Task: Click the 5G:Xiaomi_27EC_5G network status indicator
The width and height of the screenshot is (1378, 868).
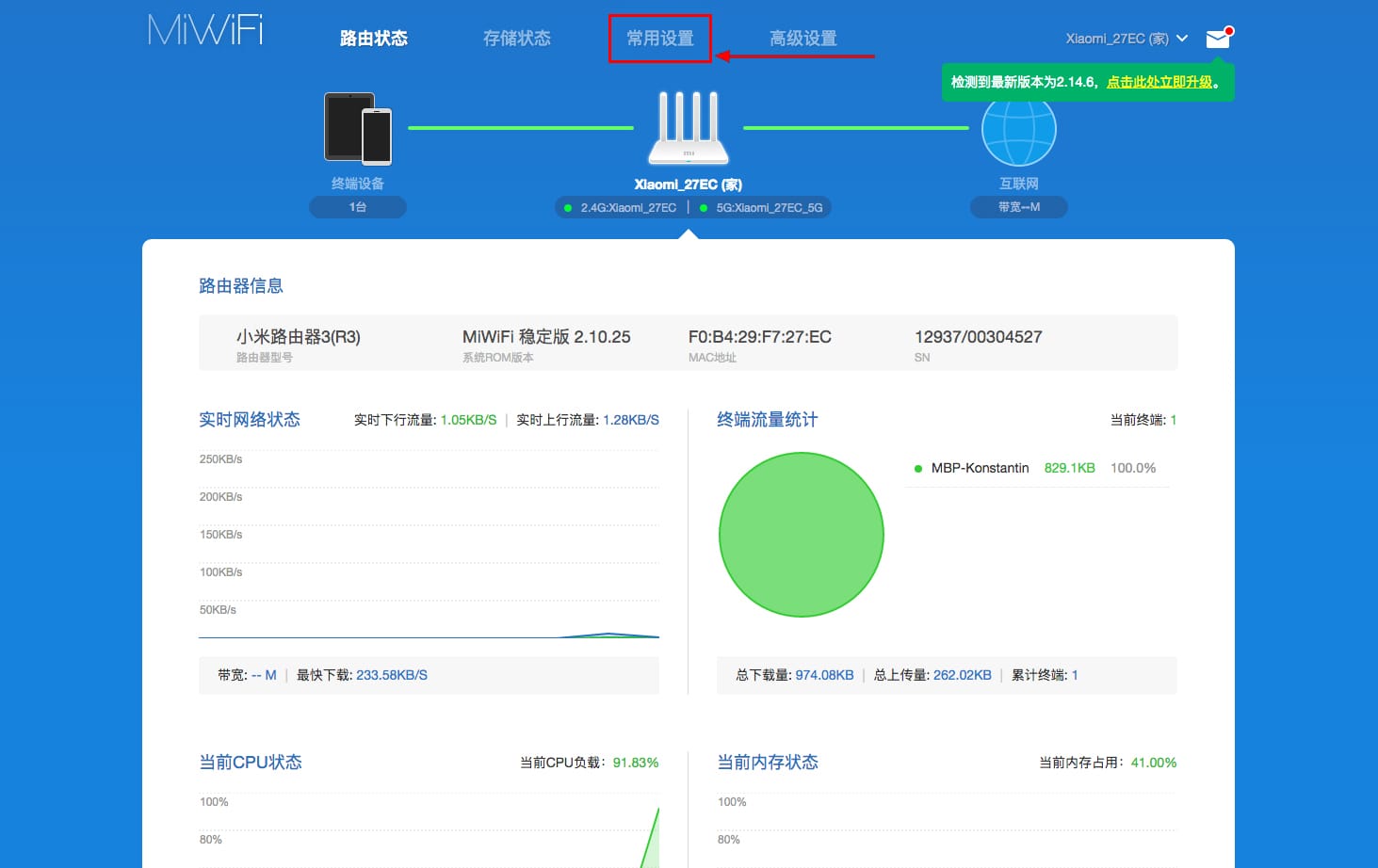Action: 763,207
